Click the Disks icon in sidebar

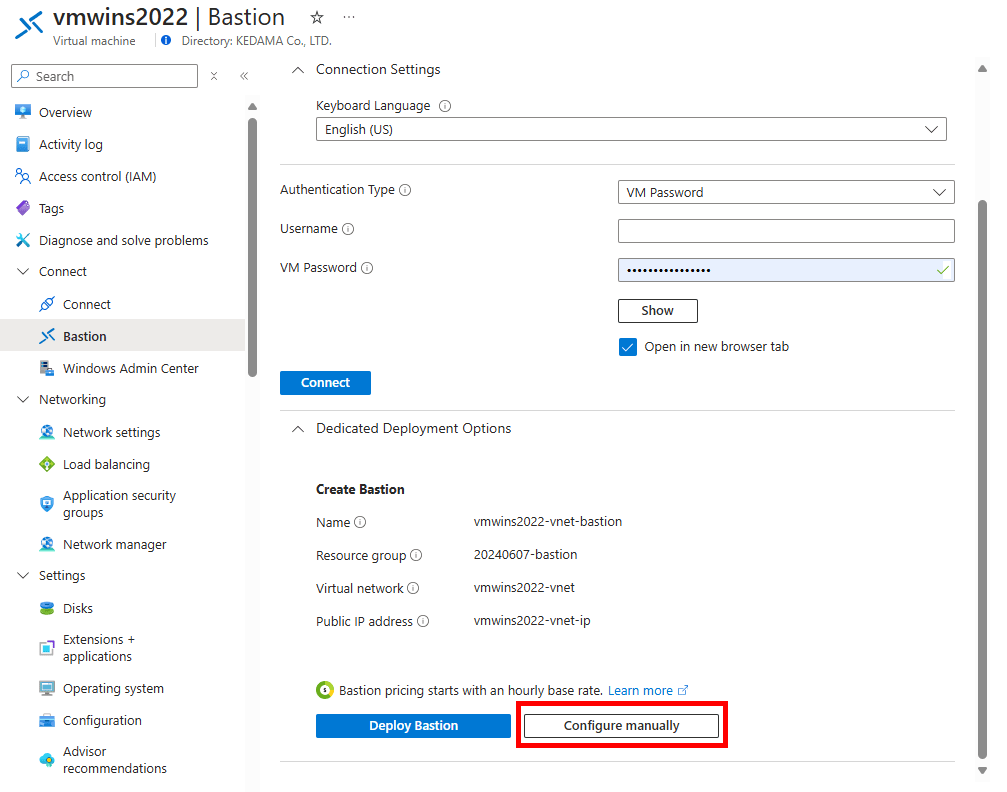click(47, 608)
